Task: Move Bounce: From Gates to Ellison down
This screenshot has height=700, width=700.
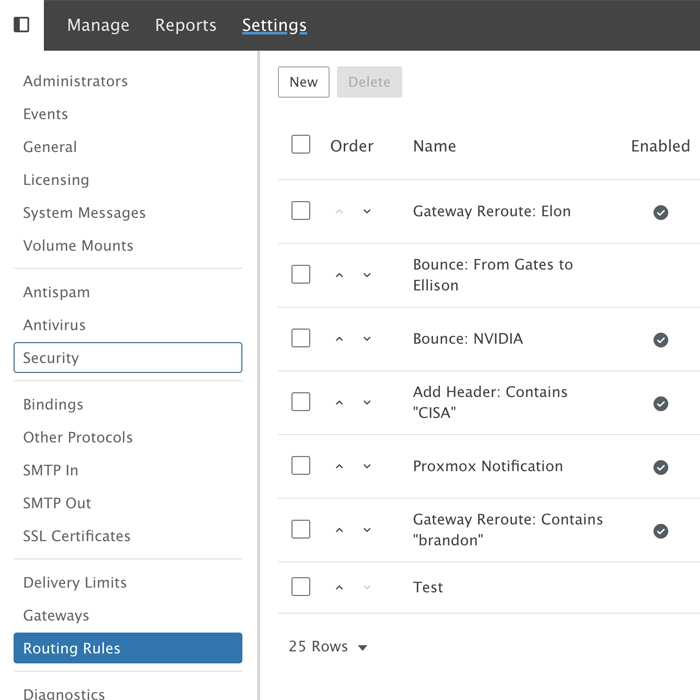Action: (x=367, y=275)
